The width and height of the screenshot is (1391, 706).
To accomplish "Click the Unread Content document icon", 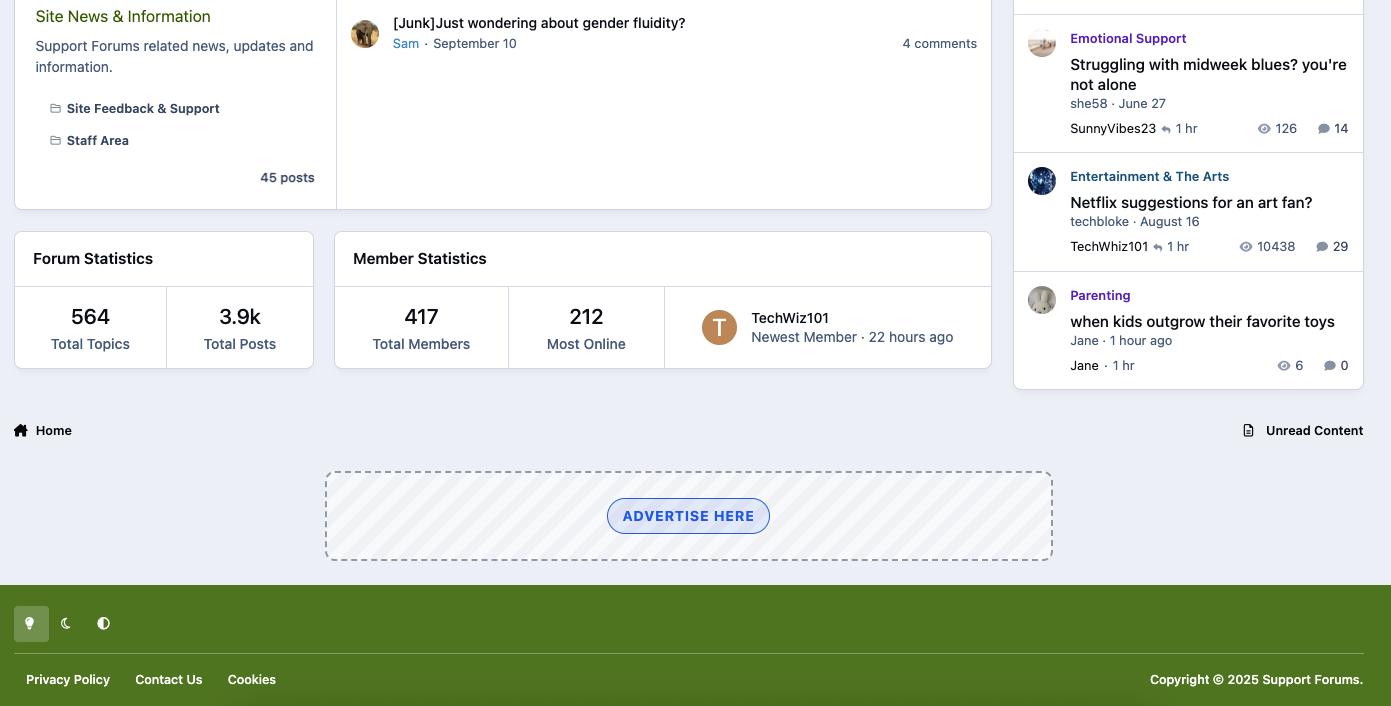I will pyautogui.click(x=1248, y=431).
